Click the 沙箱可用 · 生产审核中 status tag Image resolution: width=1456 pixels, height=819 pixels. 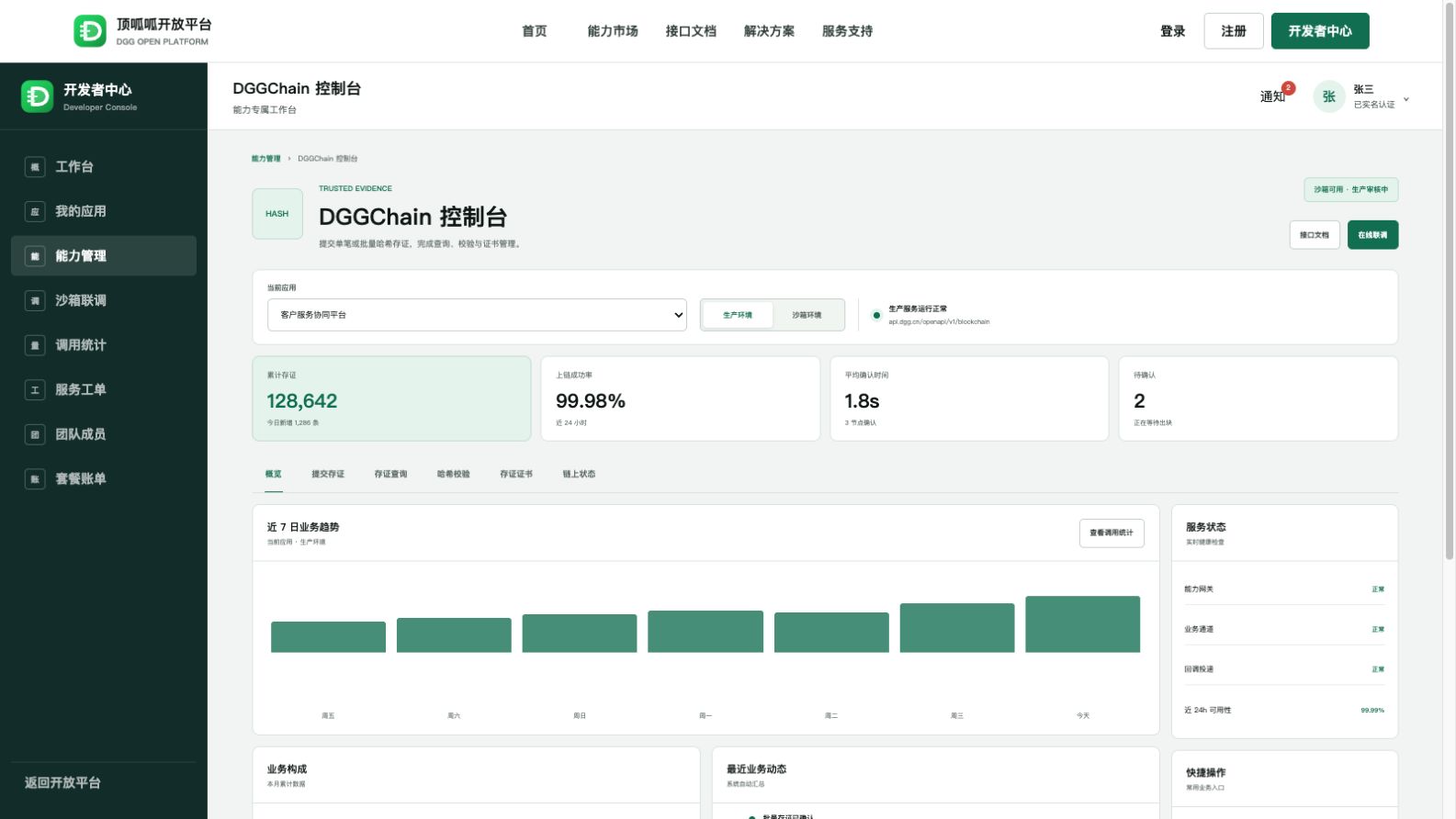[1350, 189]
